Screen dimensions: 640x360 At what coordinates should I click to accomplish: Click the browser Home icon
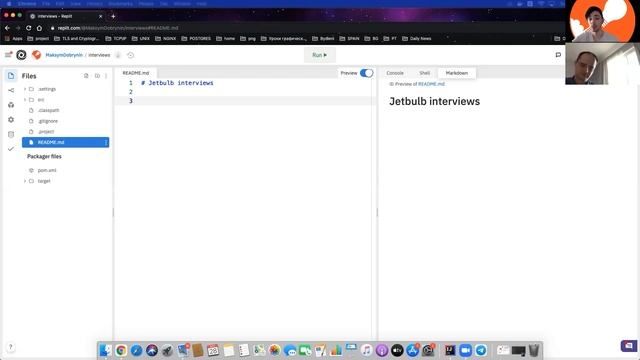tap(39, 28)
